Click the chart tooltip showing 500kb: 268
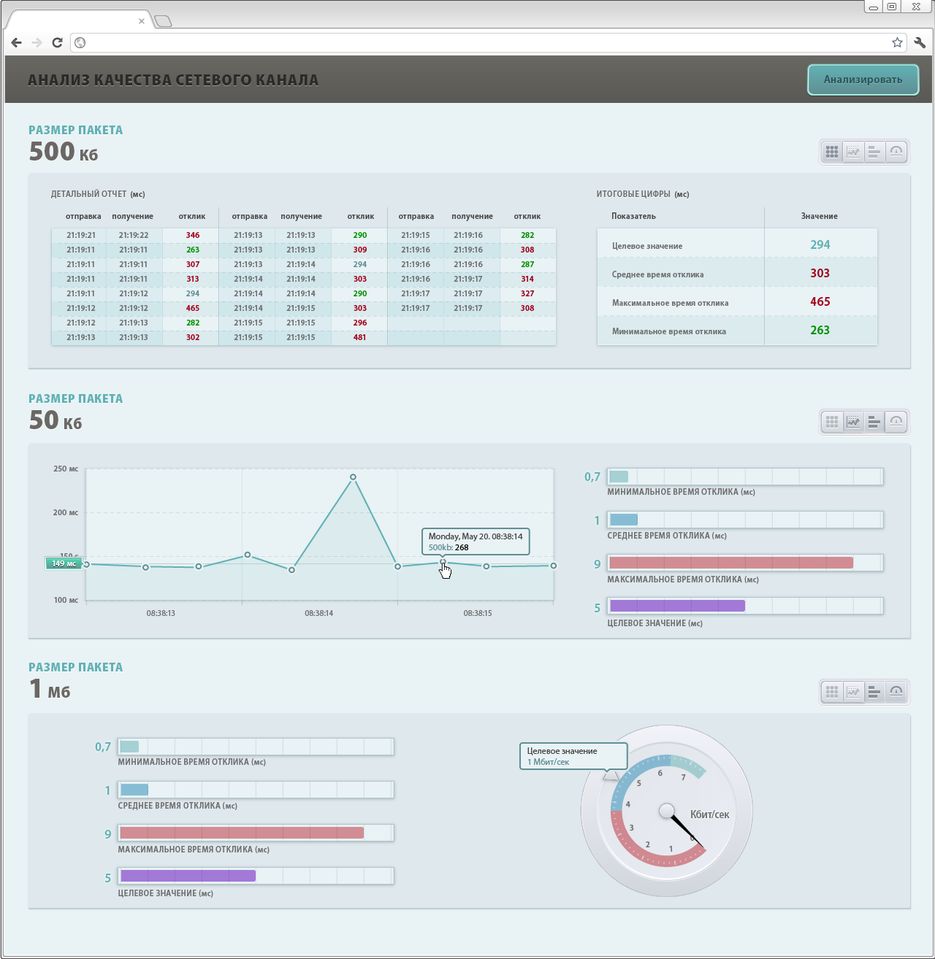This screenshot has height=959, width=935. 475,541
